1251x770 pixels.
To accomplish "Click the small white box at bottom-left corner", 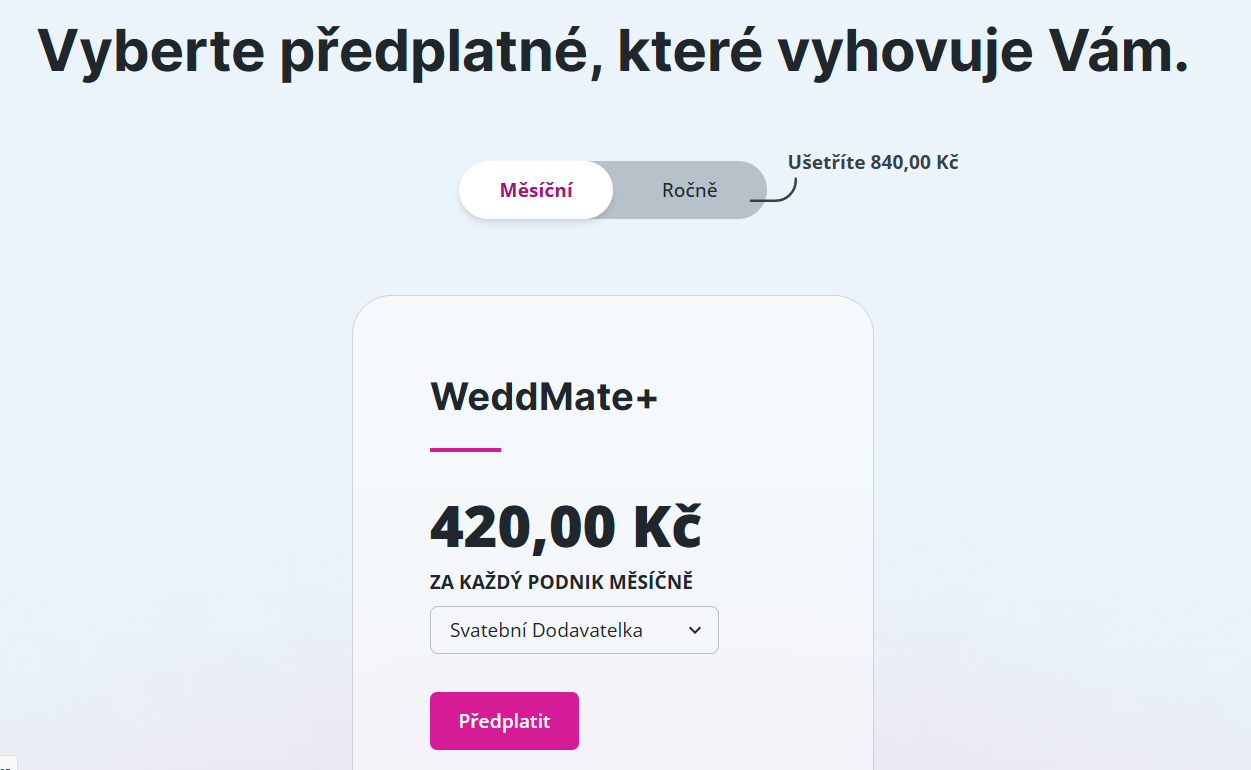I will [8, 763].
